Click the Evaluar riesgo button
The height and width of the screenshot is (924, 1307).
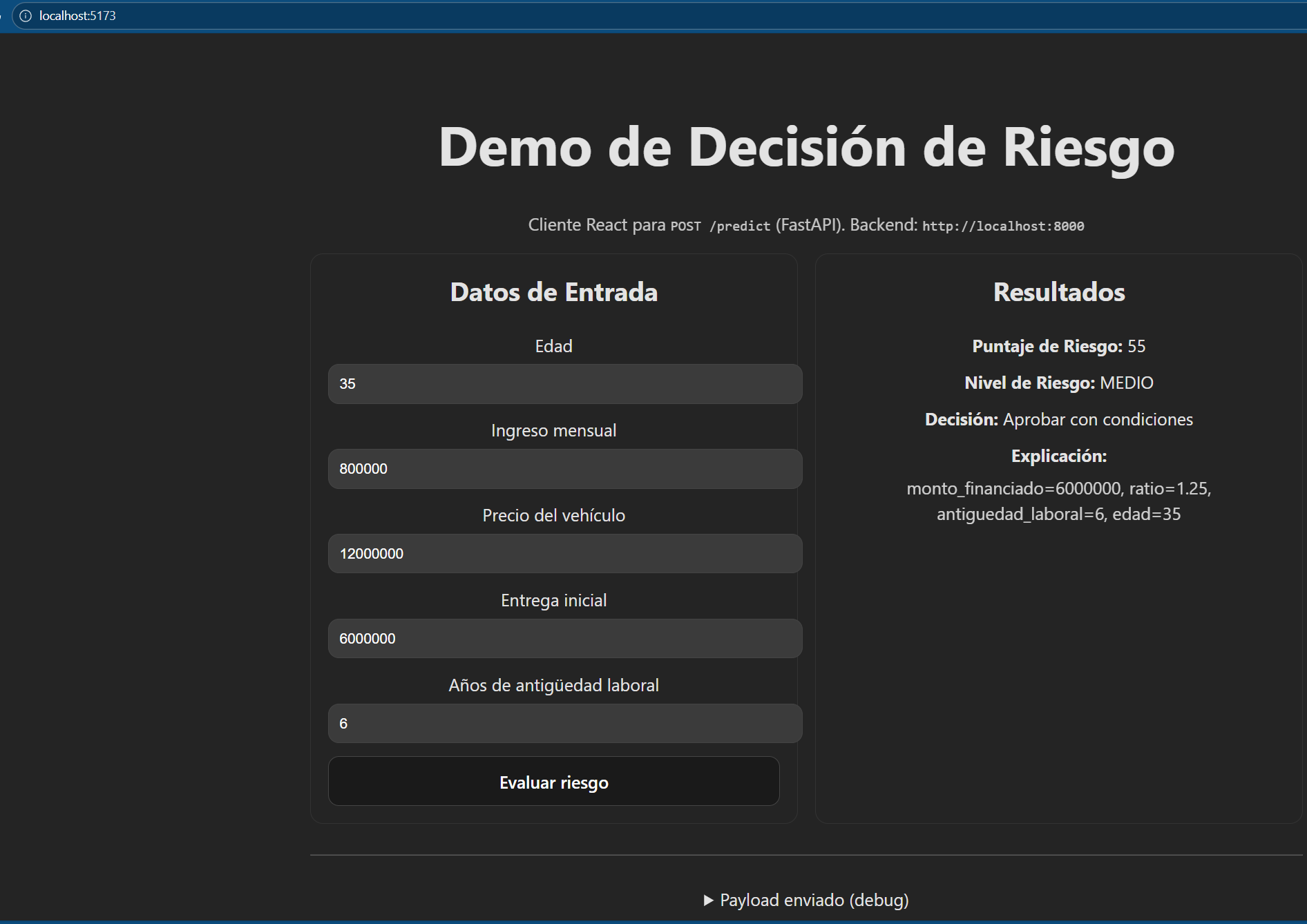coord(553,781)
